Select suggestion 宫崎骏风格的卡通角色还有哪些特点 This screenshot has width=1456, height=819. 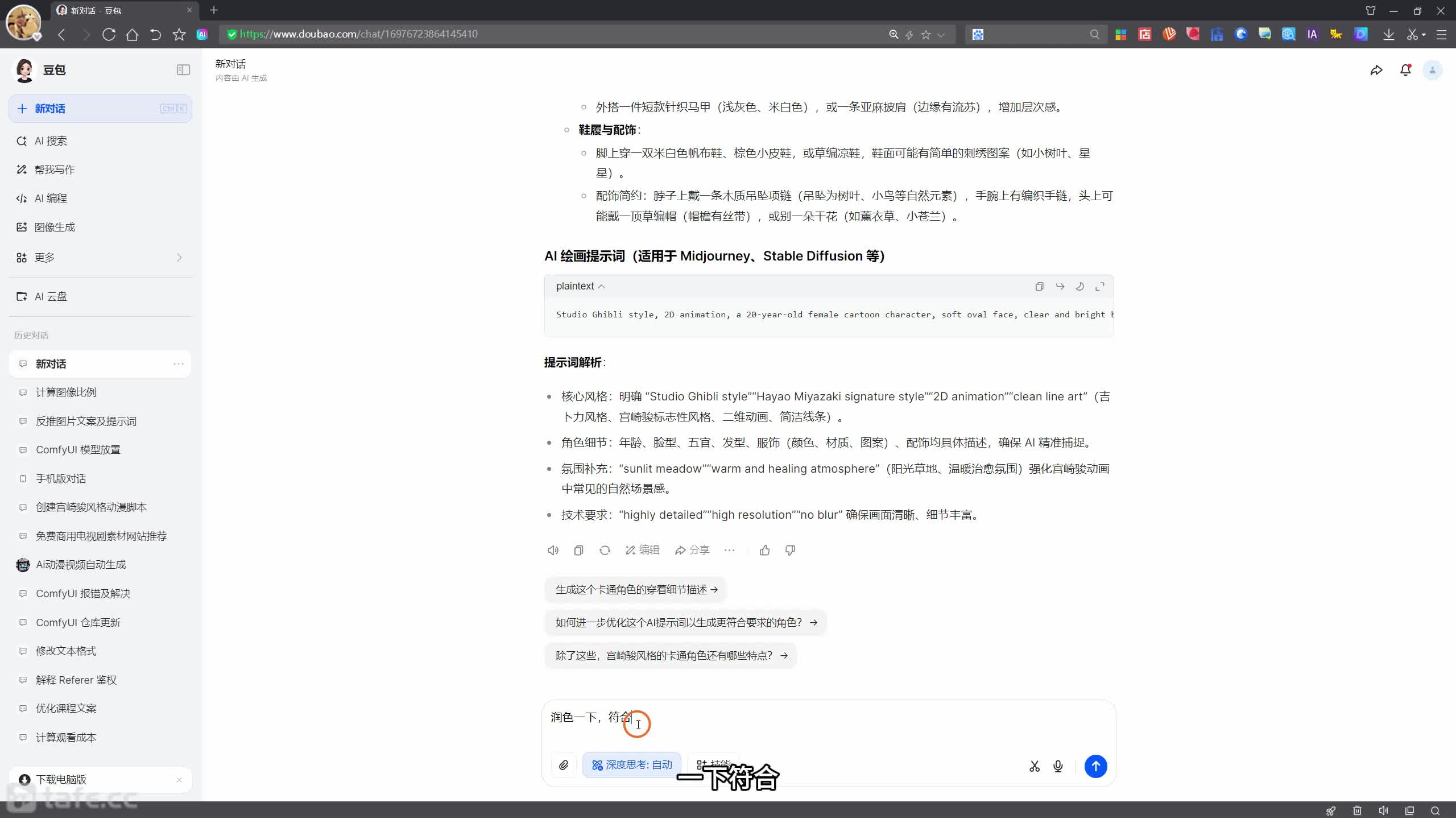coord(671,656)
